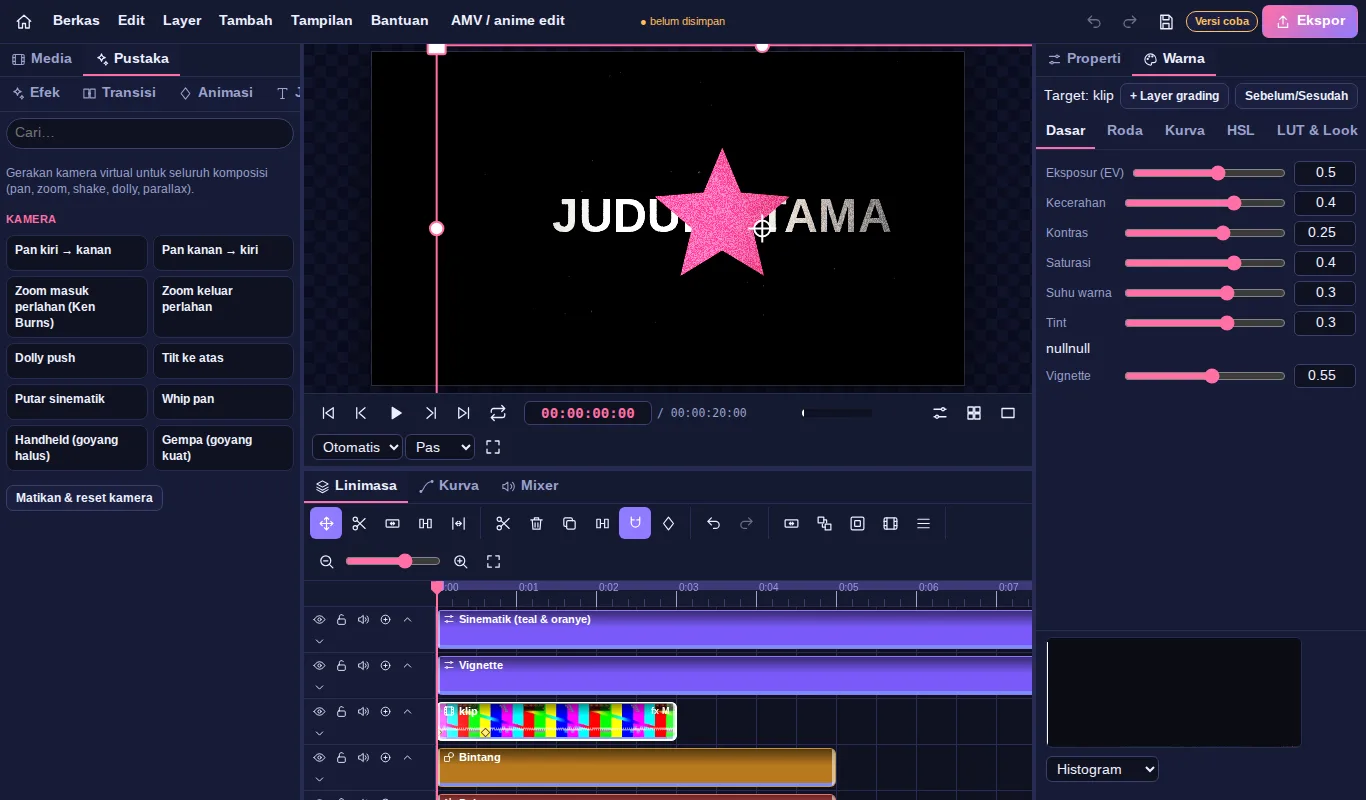Adjust the Saturasi slider
This screenshot has height=800, width=1366.
tap(1204, 263)
